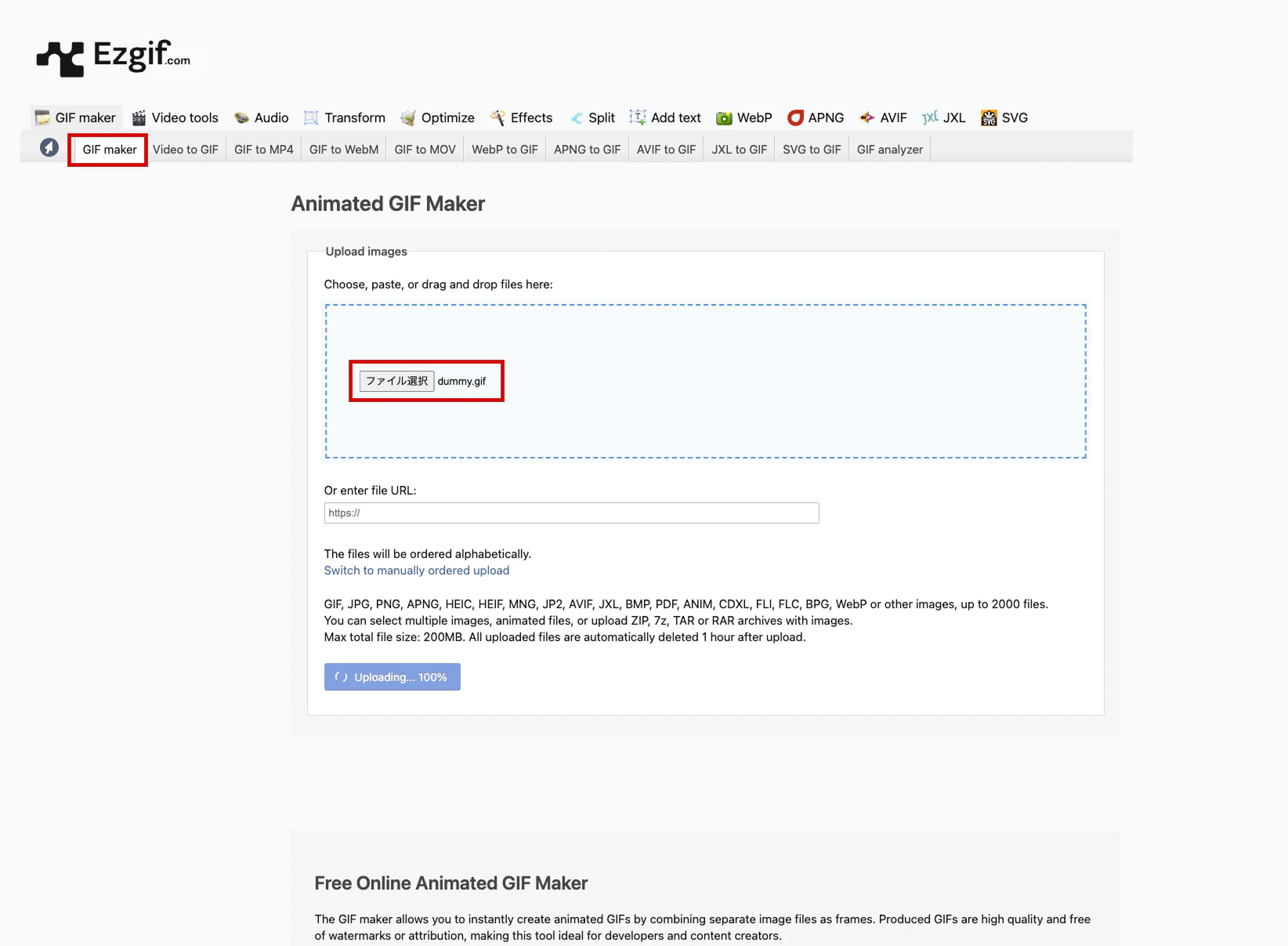Open the Optimize menu
This screenshot has width=1288, height=946.
tap(437, 118)
